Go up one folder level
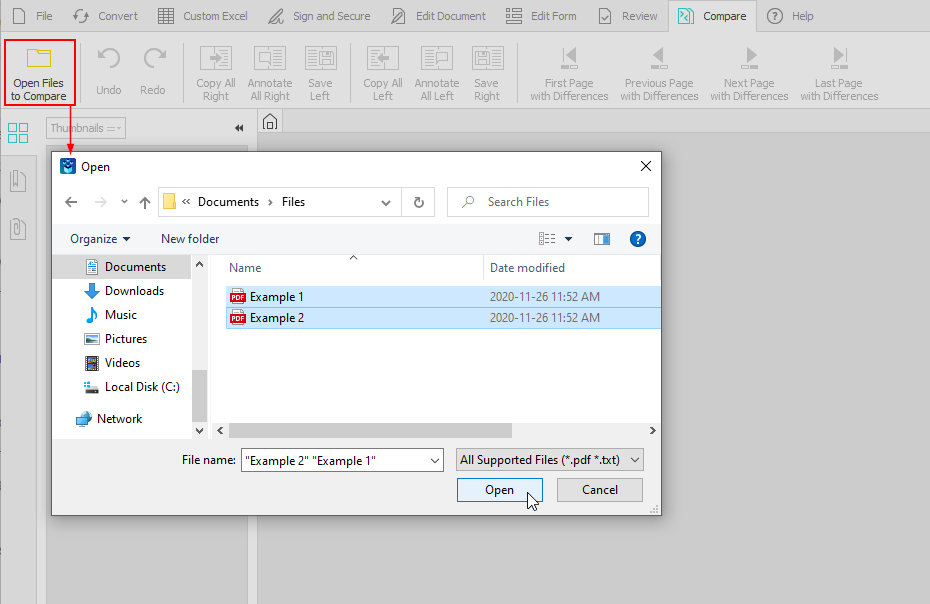 (145, 202)
